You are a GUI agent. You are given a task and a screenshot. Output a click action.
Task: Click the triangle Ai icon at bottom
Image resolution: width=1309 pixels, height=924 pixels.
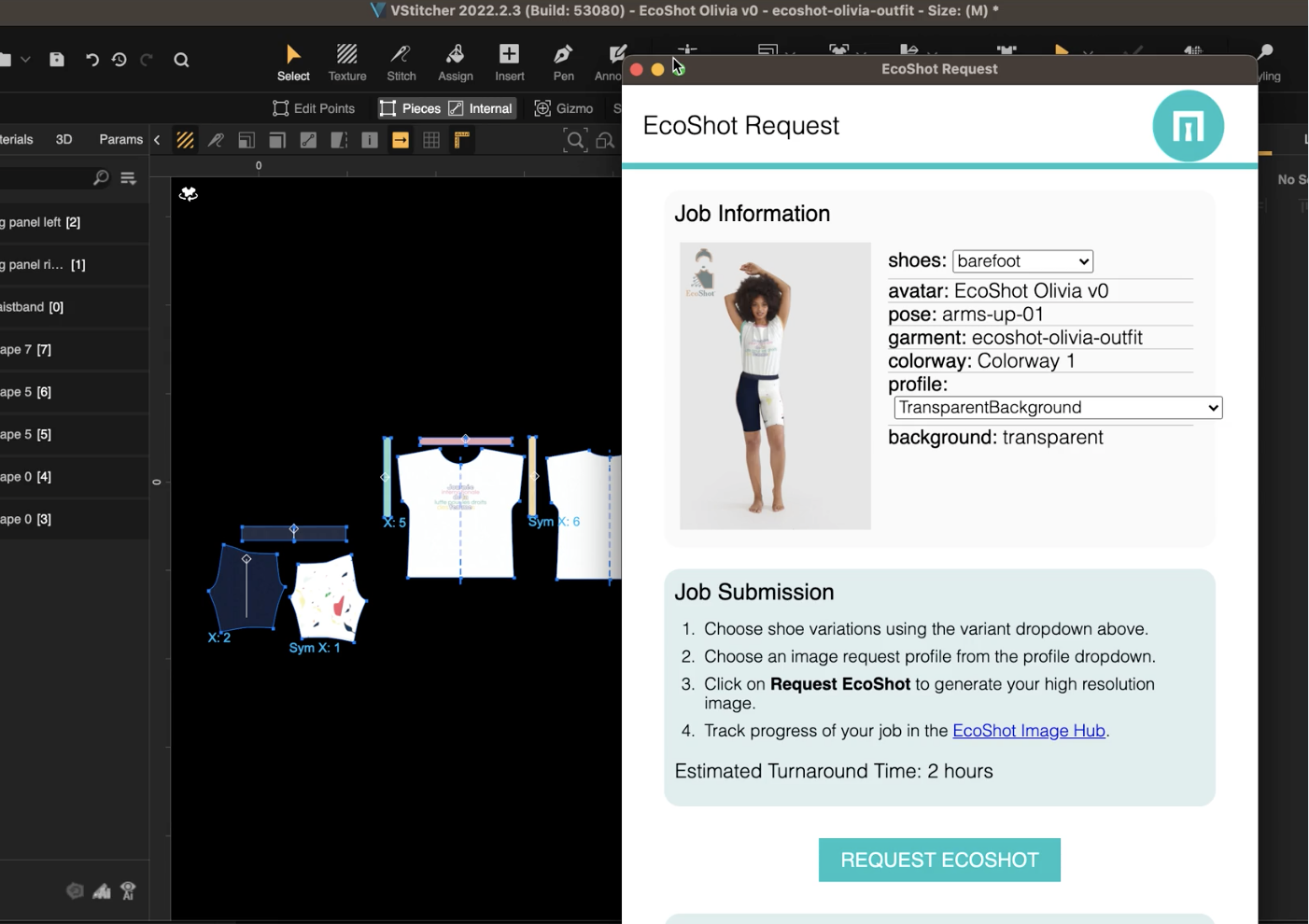(x=102, y=891)
